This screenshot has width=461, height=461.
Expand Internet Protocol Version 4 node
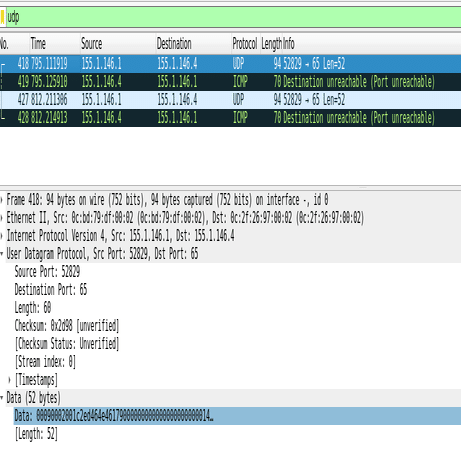pos(2,236)
